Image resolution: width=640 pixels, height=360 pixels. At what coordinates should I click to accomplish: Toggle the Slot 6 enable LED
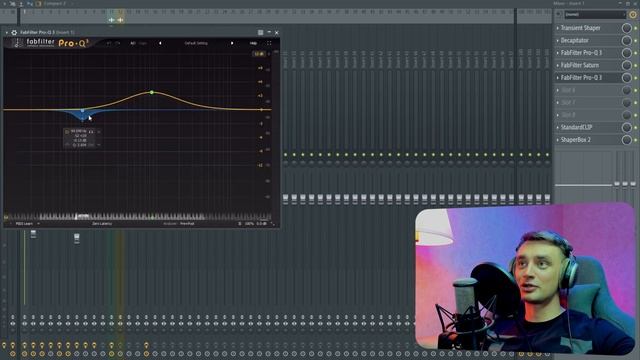[x=636, y=90]
